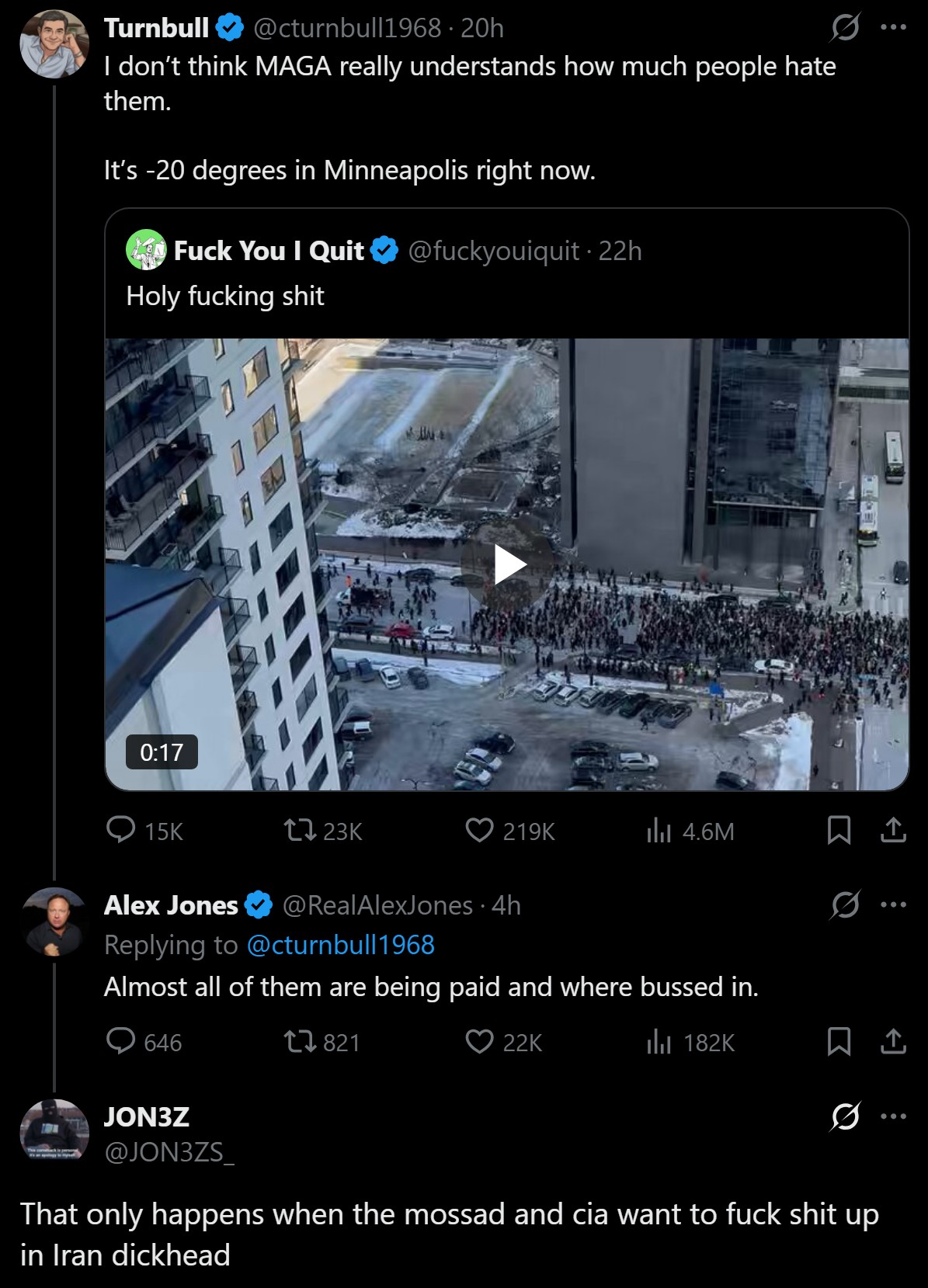
Task: Open the more options menu on Turnbull's post
Action: pos(893,28)
